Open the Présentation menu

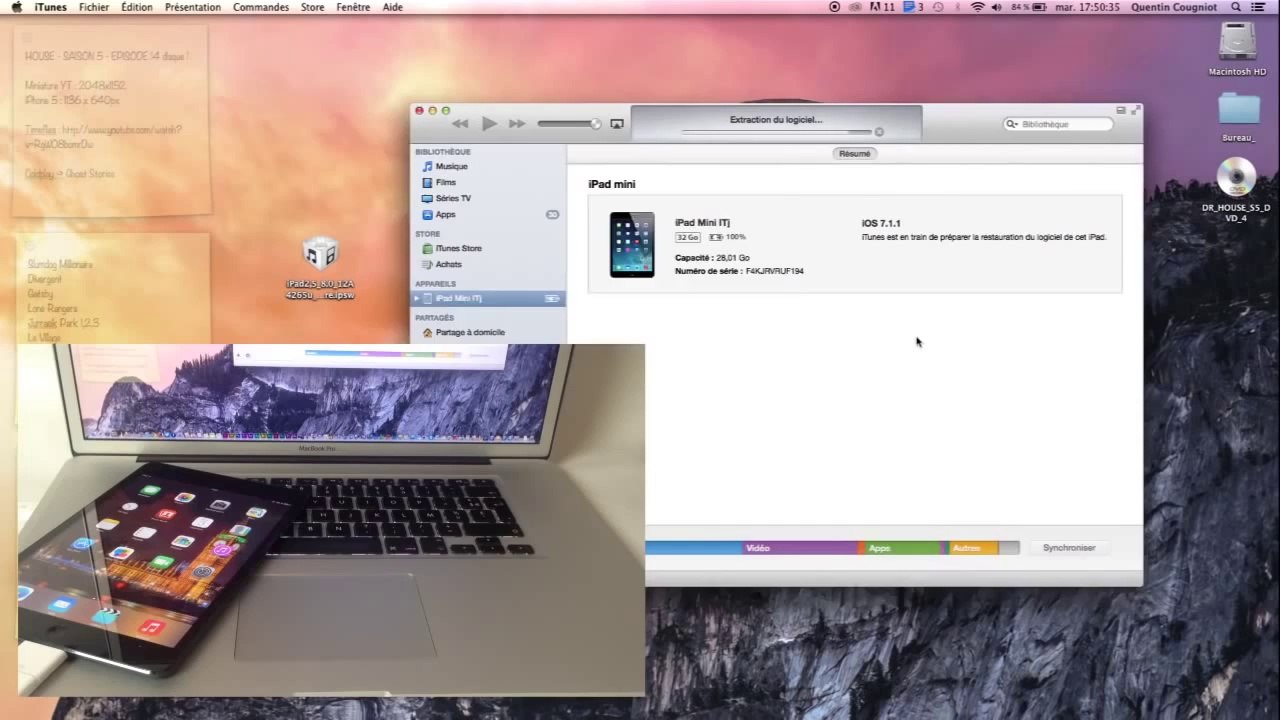(193, 7)
